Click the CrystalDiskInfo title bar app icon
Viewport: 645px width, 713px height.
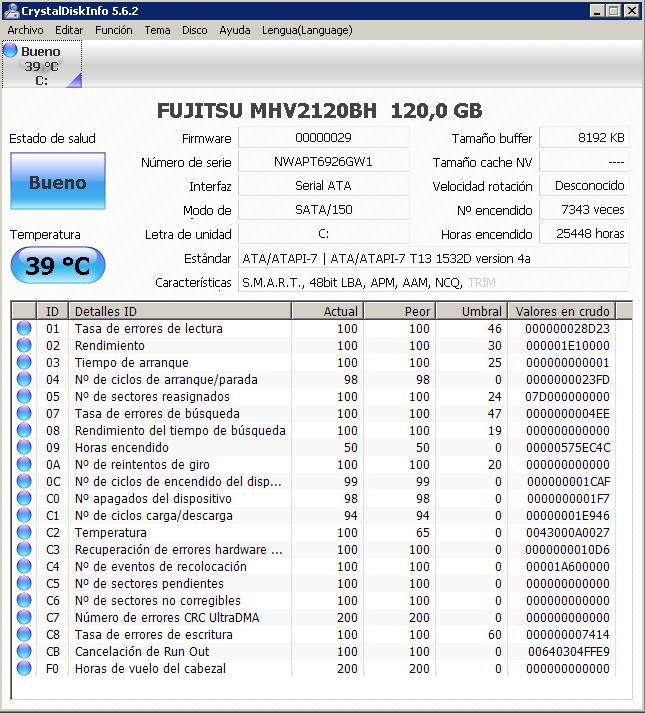tap(11, 10)
